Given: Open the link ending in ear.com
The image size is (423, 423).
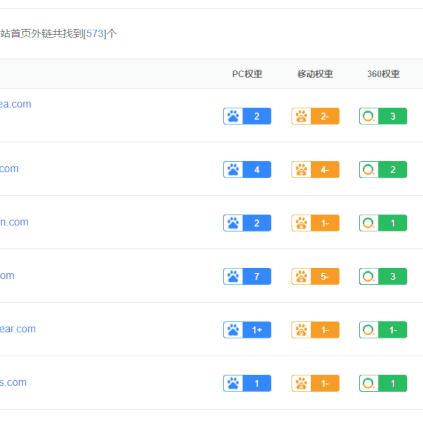Looking at the screenshot, I should (18, 329).
